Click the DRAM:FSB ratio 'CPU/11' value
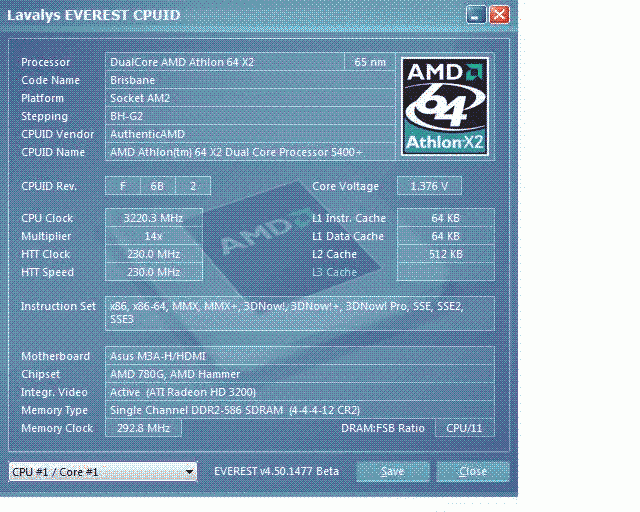 464,428
